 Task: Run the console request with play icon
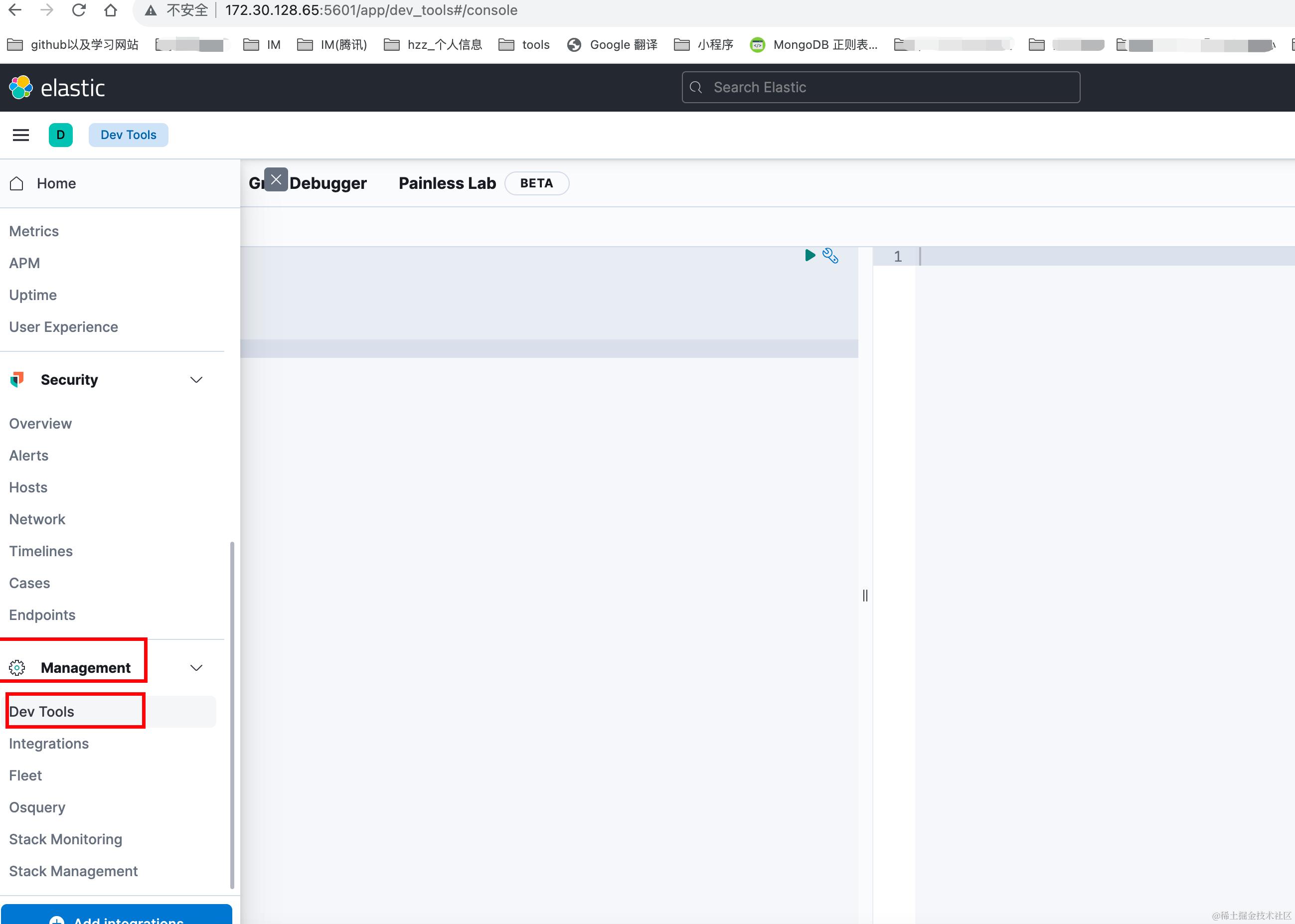pyautogui.click(x=809, y=255)
